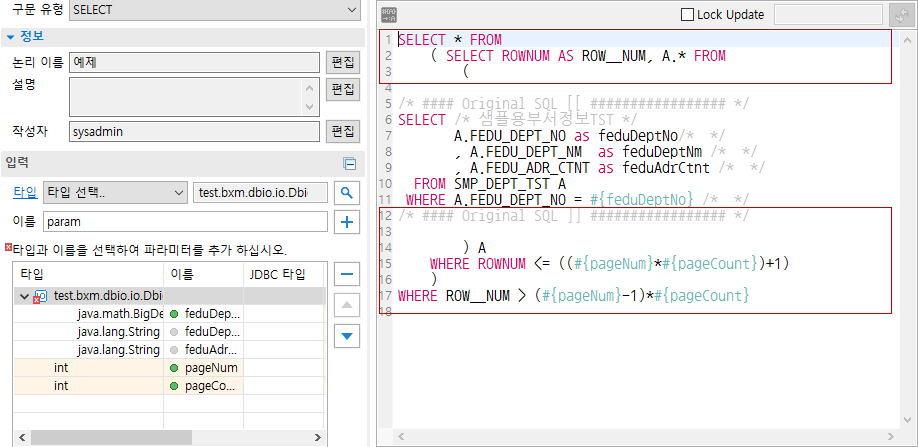Click the 설명 text area down scroll arrow
Viewport: 918px width, 447px height.
pyautogui.click(x=310, y=107)
